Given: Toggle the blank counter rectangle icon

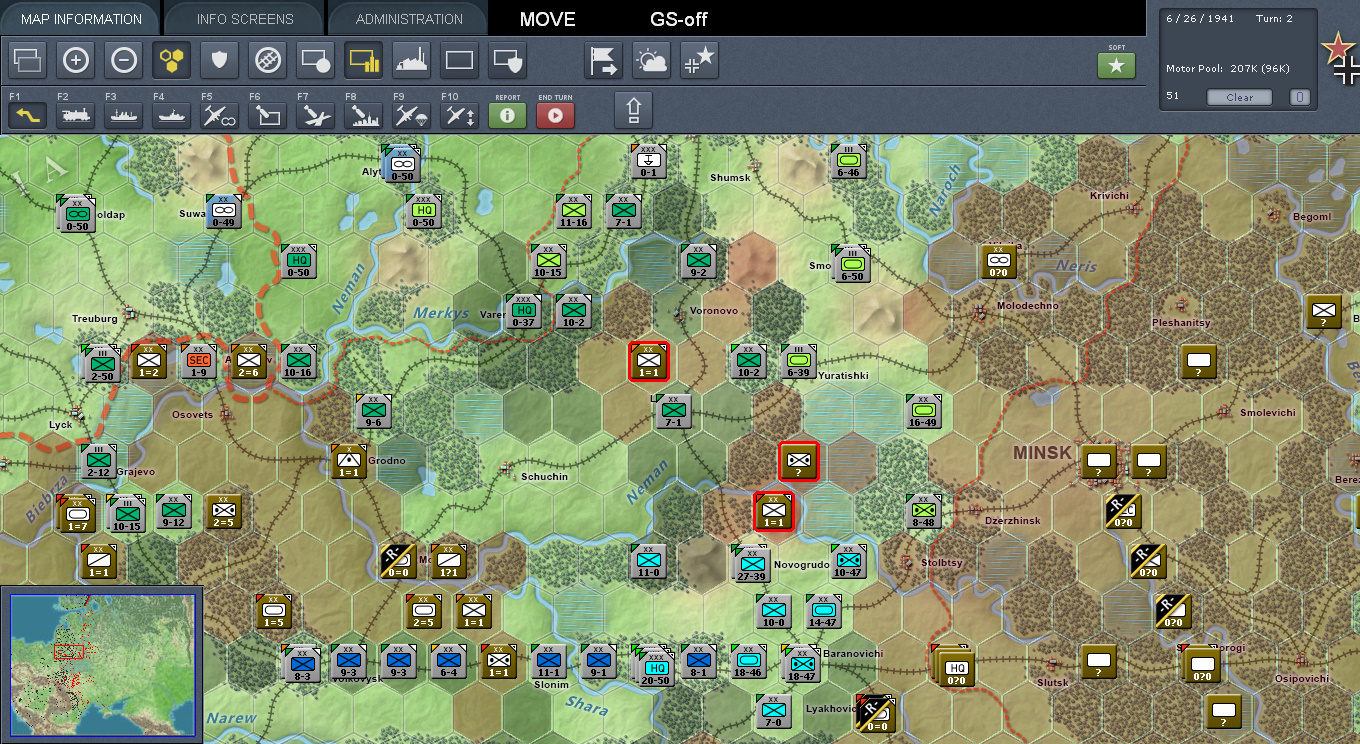Looking at the screenshot, I should click(x=459, y=61).
